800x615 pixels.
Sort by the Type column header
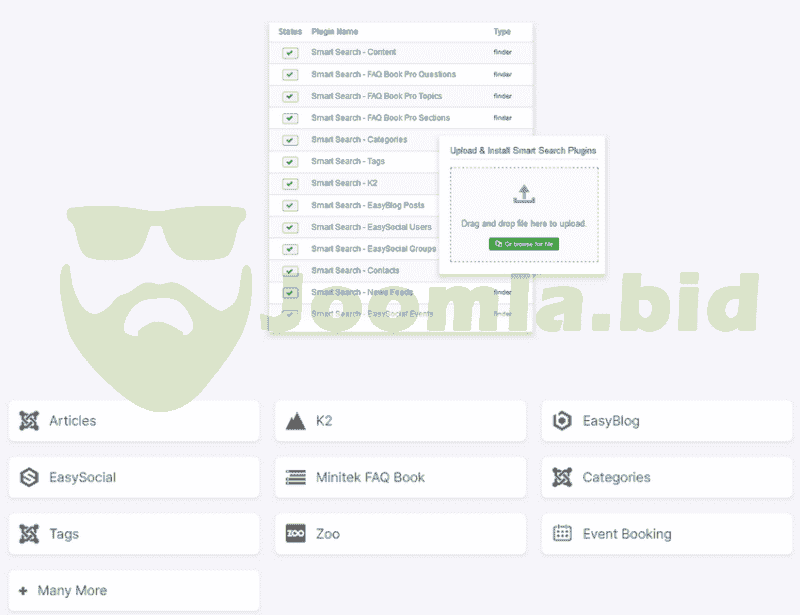[x=502, y=32]
